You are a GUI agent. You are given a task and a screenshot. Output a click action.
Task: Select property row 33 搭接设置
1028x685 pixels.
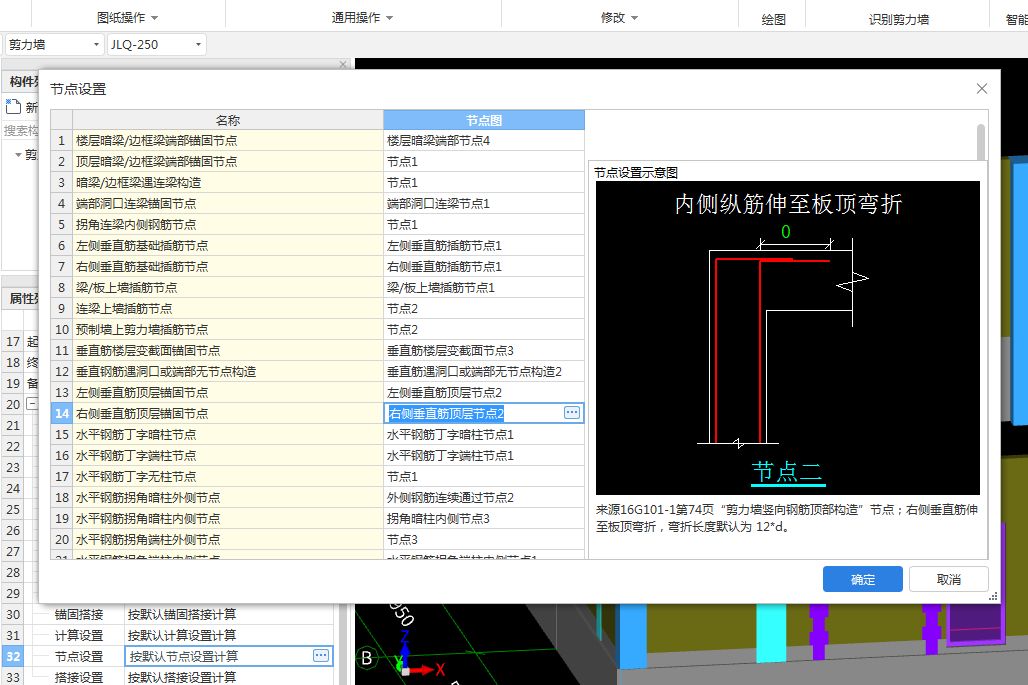click(x=79, y=677)
